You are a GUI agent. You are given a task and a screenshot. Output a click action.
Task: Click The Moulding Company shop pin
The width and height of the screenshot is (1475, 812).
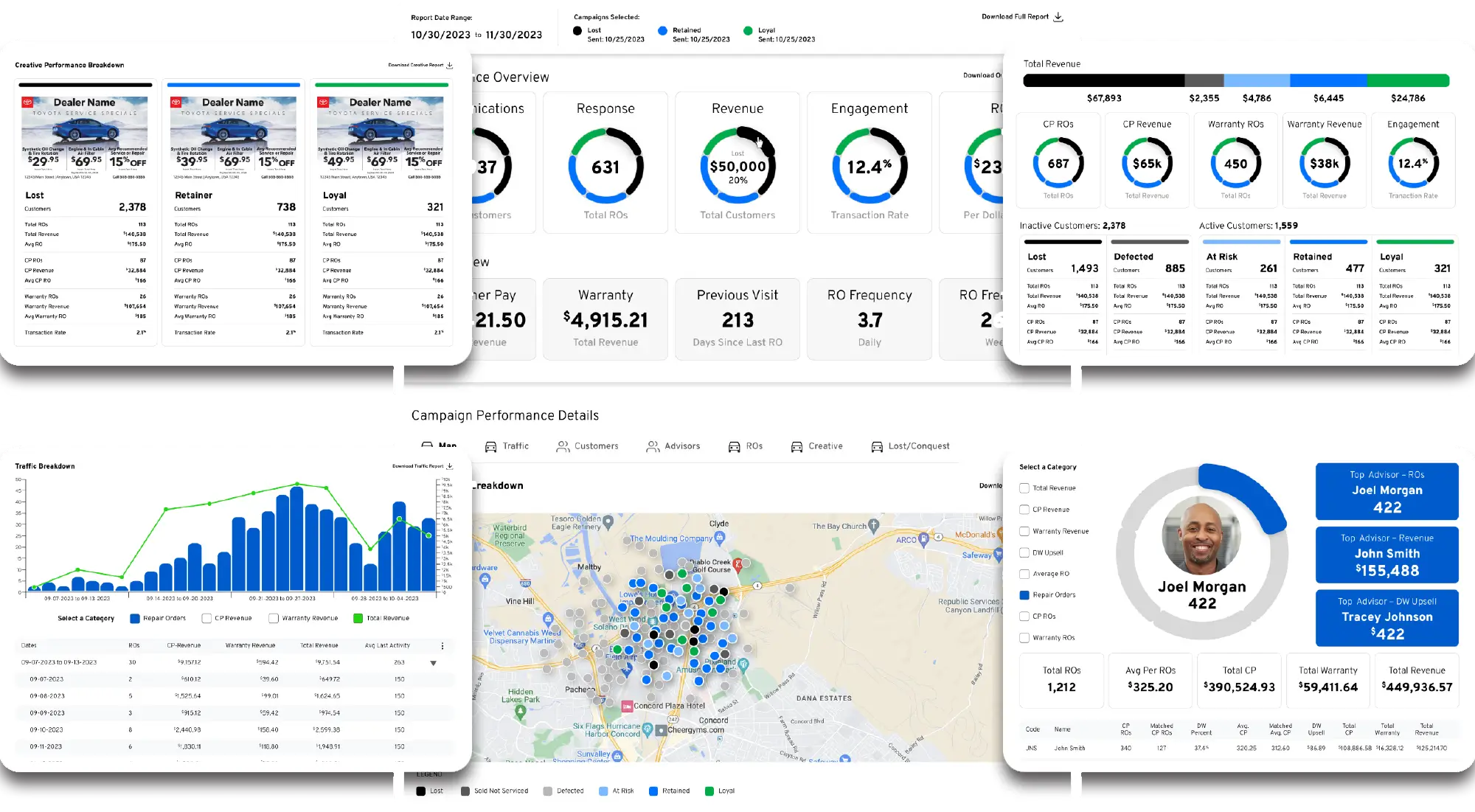click(719, 539)
